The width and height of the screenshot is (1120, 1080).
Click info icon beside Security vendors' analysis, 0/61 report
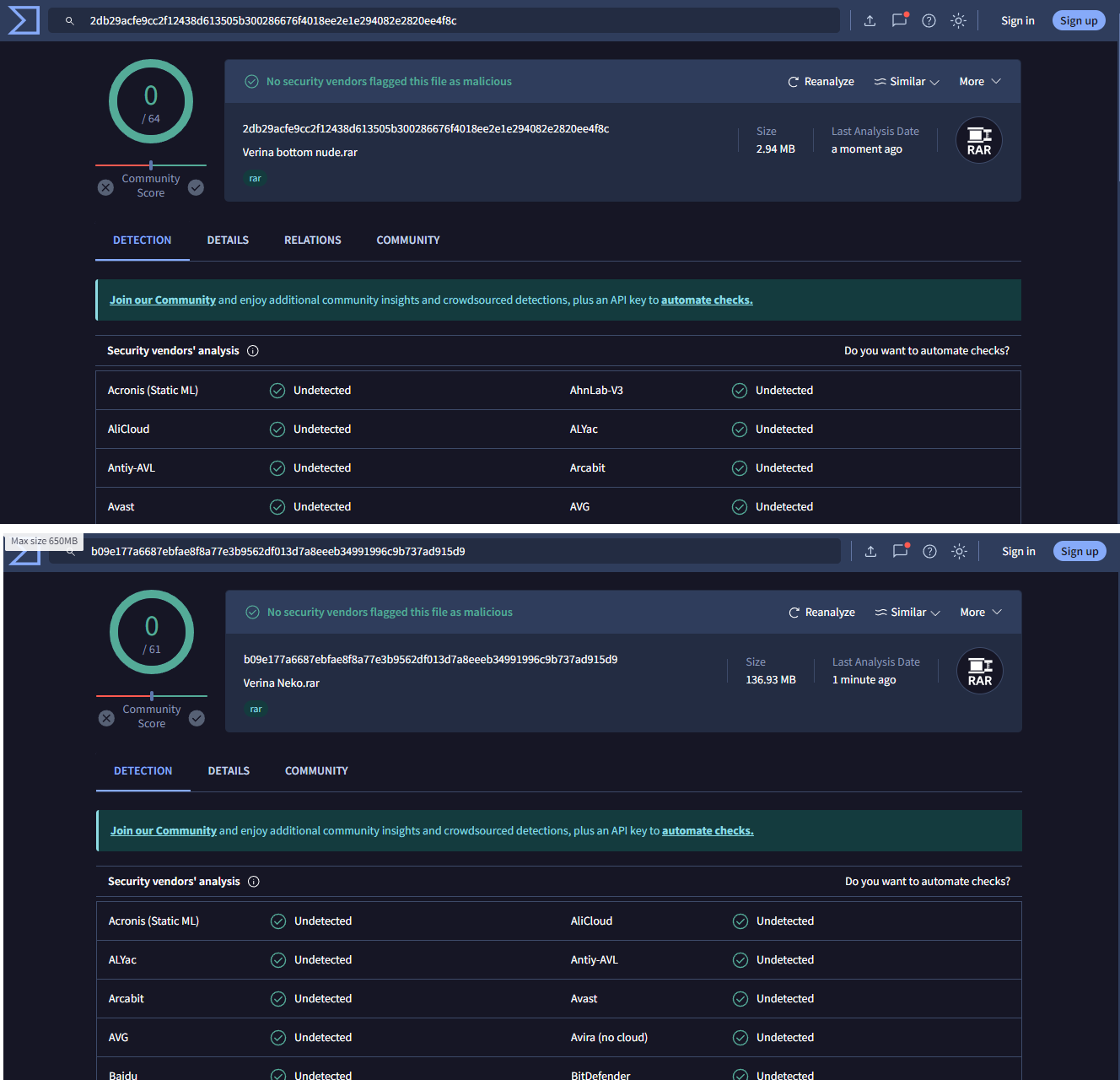[254, 882]
